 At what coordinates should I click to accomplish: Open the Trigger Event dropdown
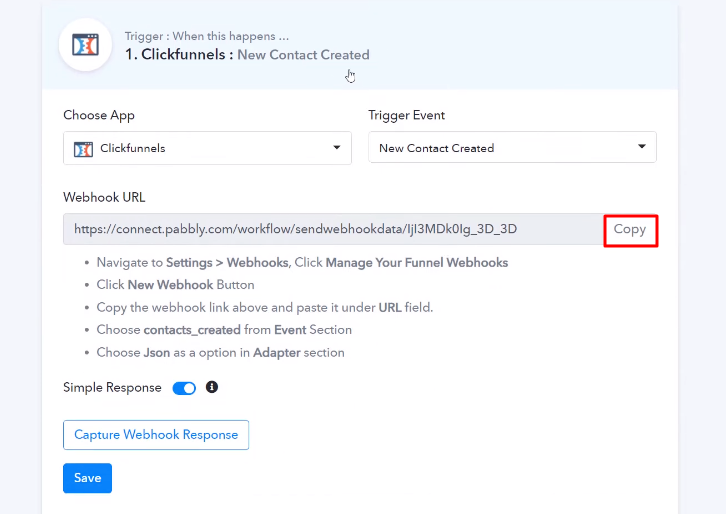[512, 147]
